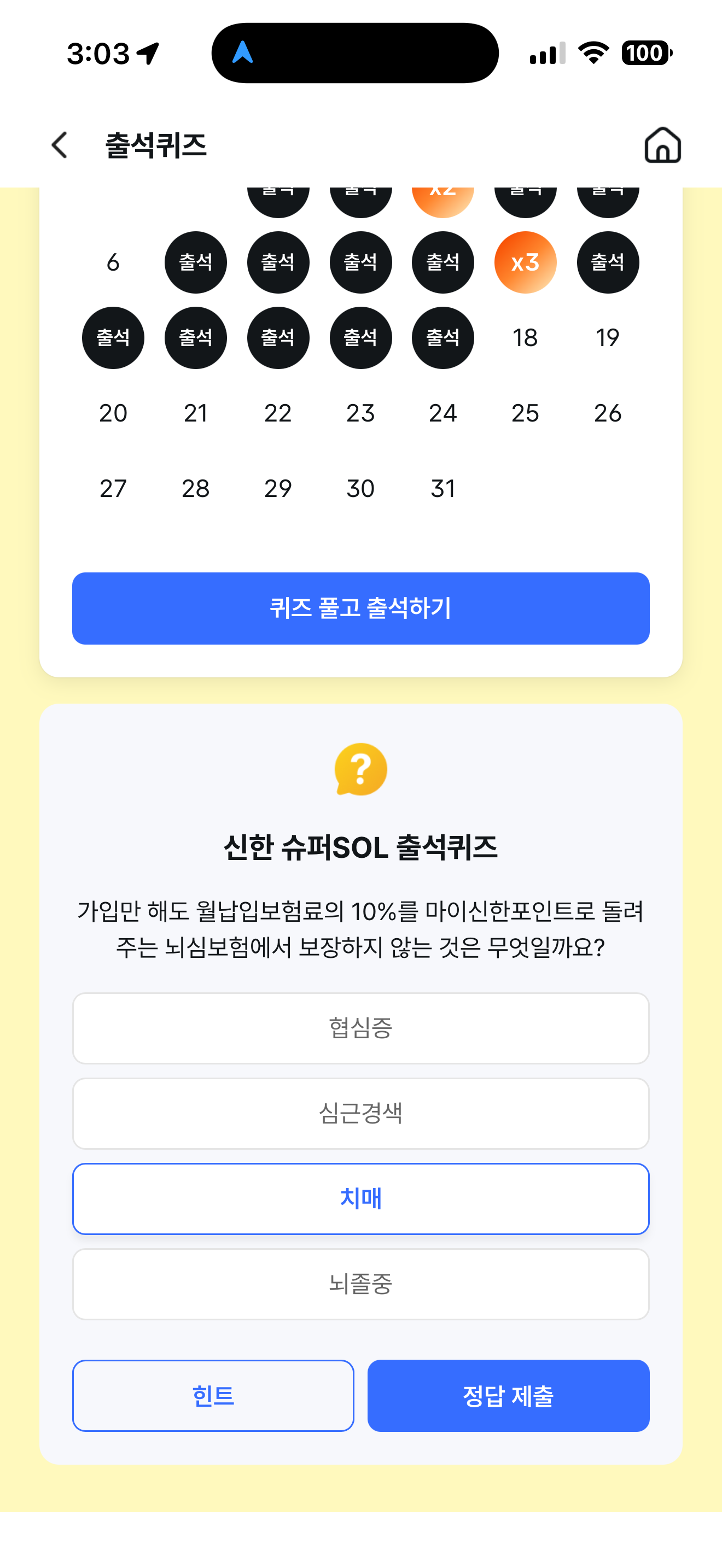Screen dimensions: 722x1568
Task: Tap the yellow question mark bubble icon
Action: click(361, 769)
